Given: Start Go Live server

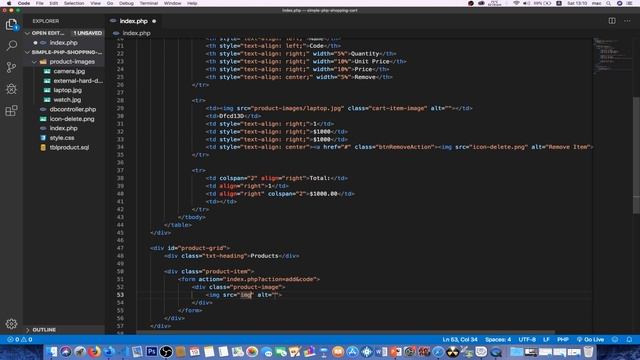Looking at the screenshot, I should click(x=590, y=340).
